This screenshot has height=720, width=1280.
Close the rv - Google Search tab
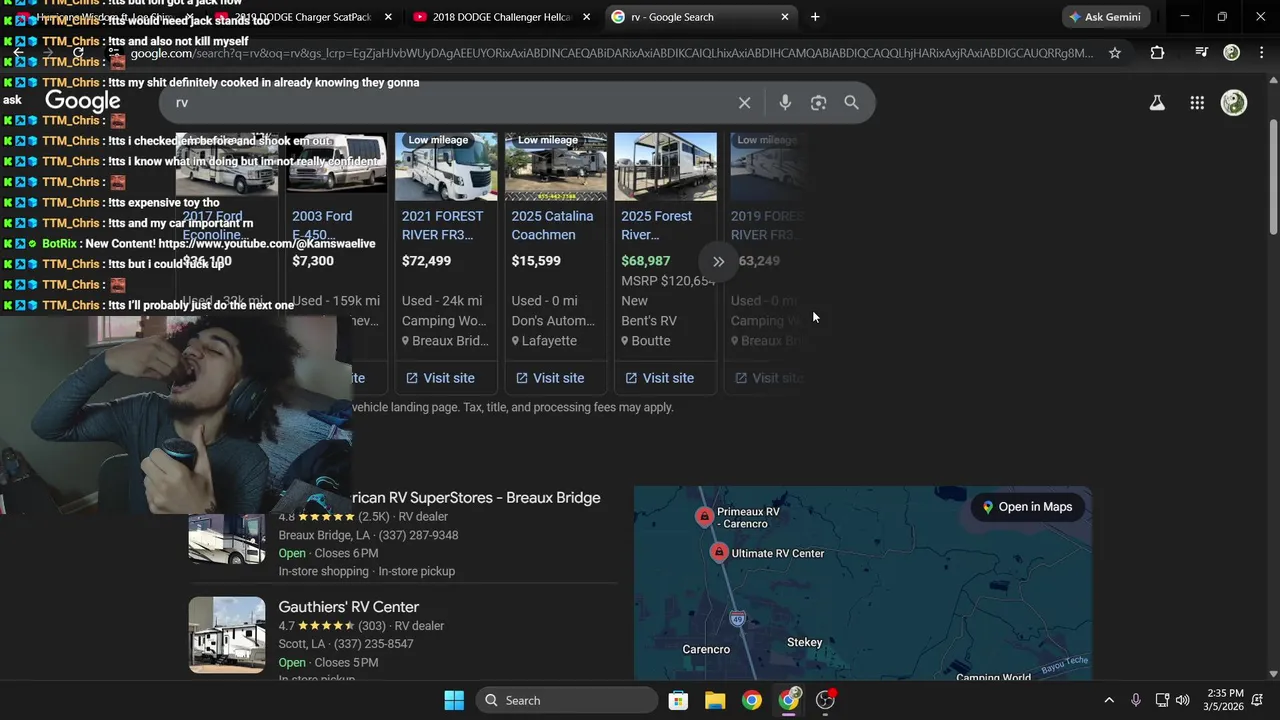point(785,17)
